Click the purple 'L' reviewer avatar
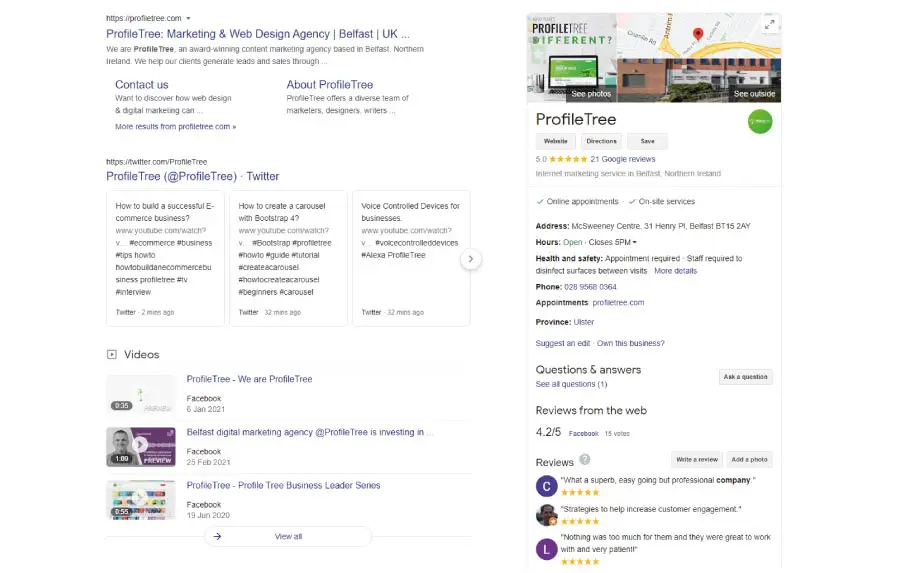916x573 pixels. (x=546, y=549)
